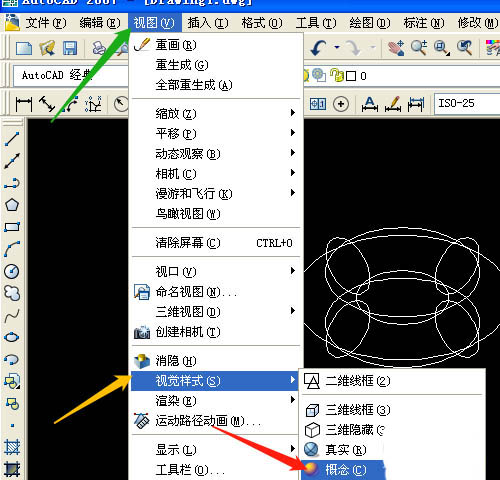
Task: Select the Circle tool
Action: coord(12,271)
